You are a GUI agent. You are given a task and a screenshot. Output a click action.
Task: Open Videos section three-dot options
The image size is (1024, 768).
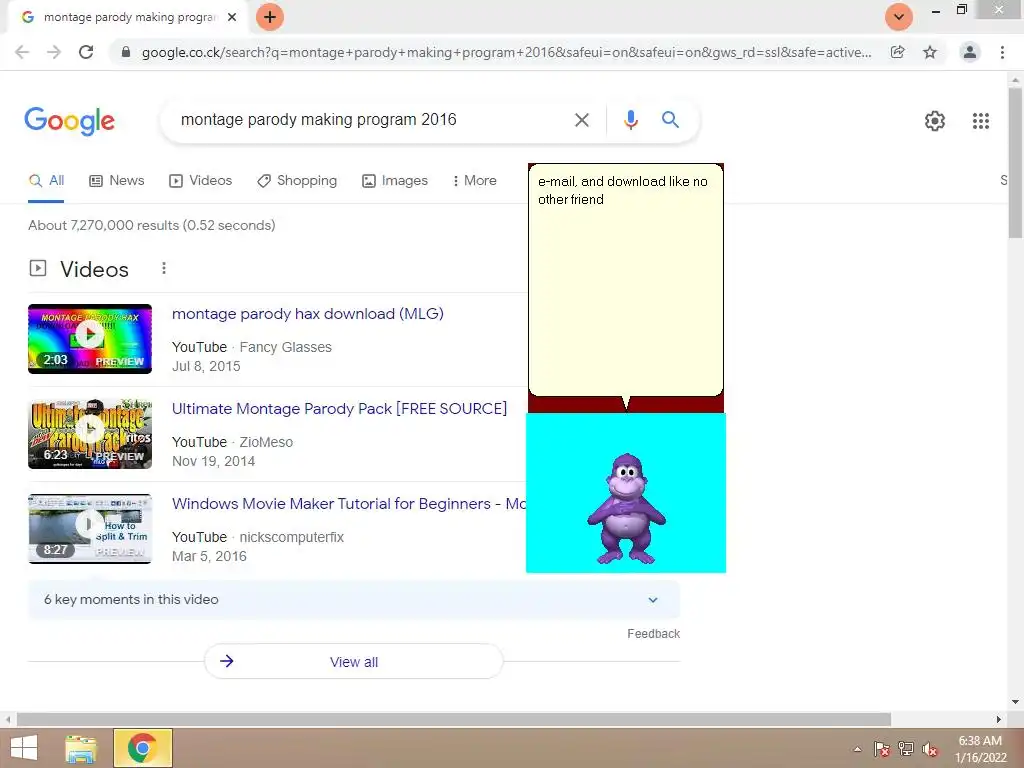164,268
